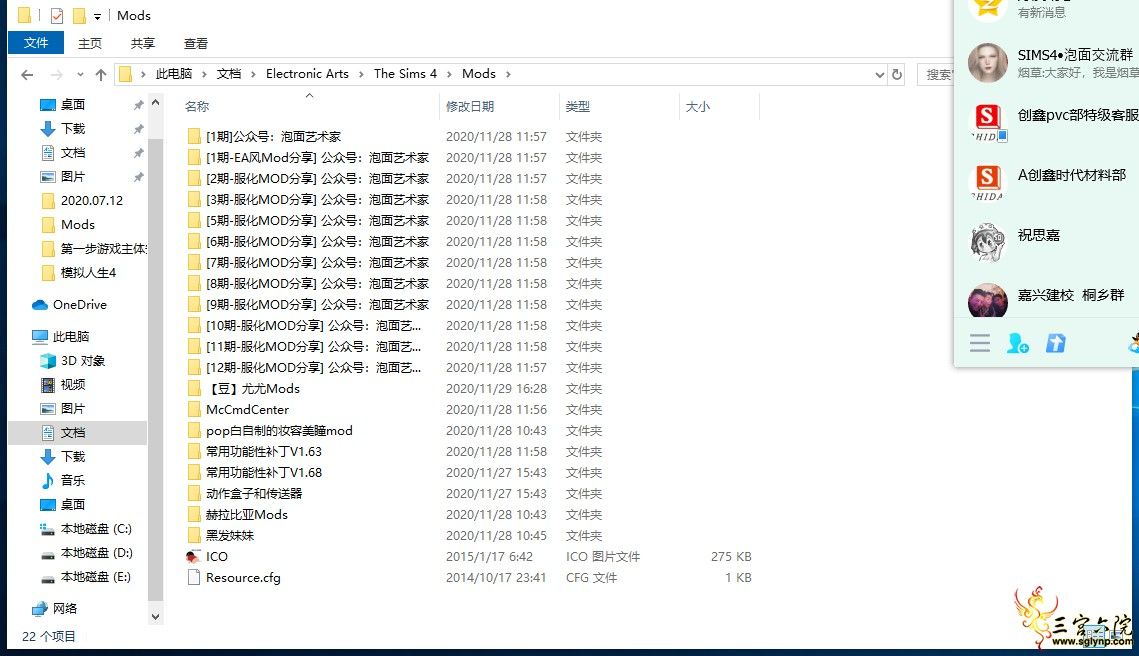Click navigation pane scrollbar down arrow
This screenshot has height=656, width=1139.
pos(155,617)
